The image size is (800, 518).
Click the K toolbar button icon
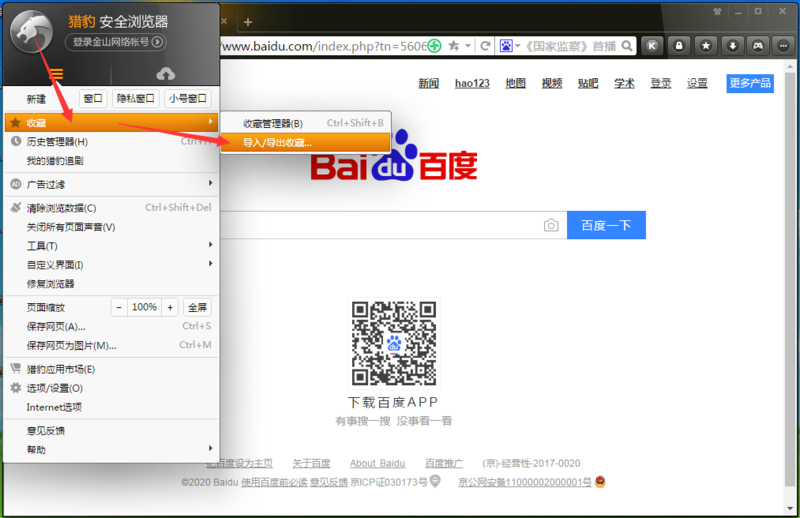point(652,46)
